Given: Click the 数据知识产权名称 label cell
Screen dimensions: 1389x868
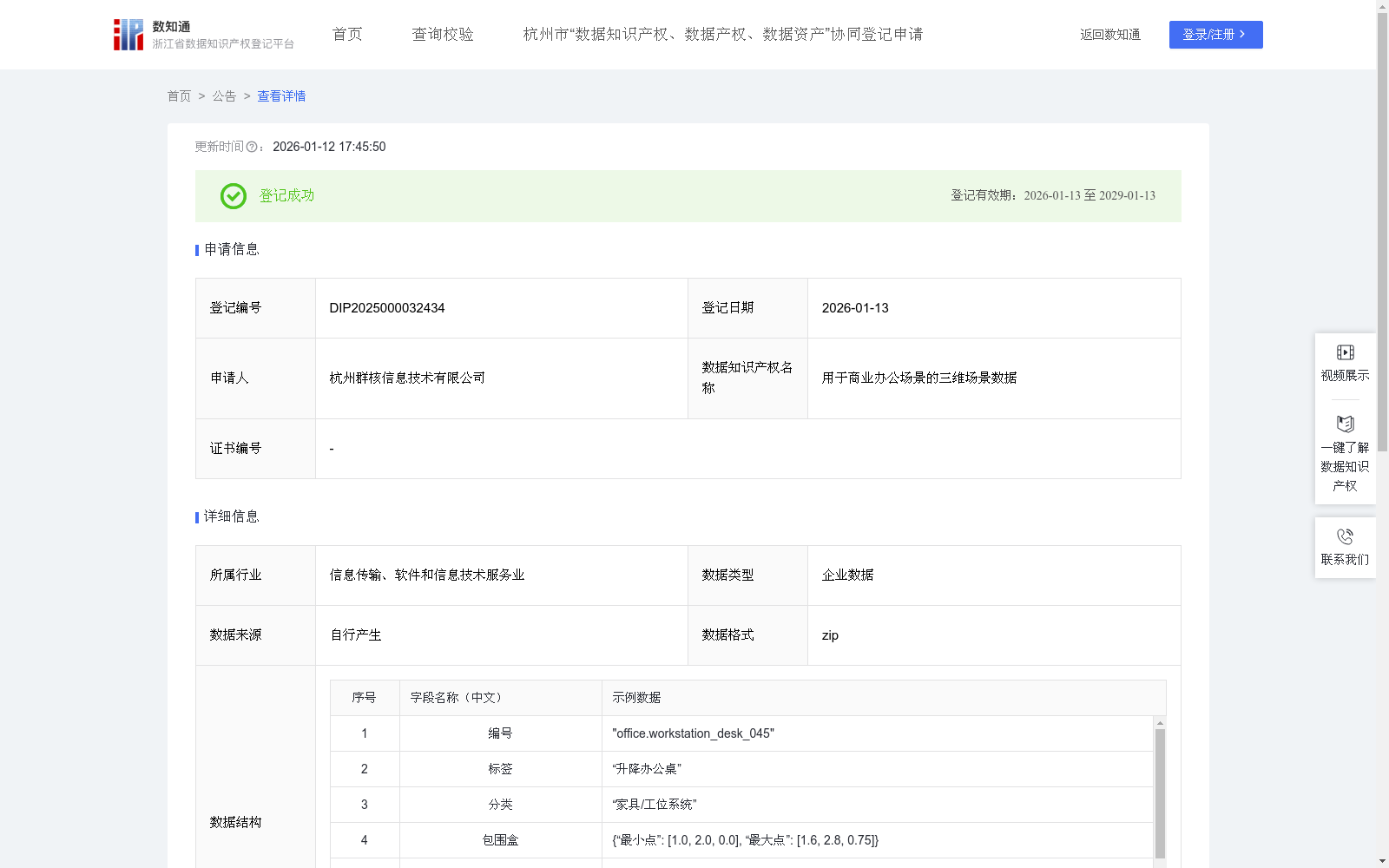Looking at the screenshot, I should point(747,378).
